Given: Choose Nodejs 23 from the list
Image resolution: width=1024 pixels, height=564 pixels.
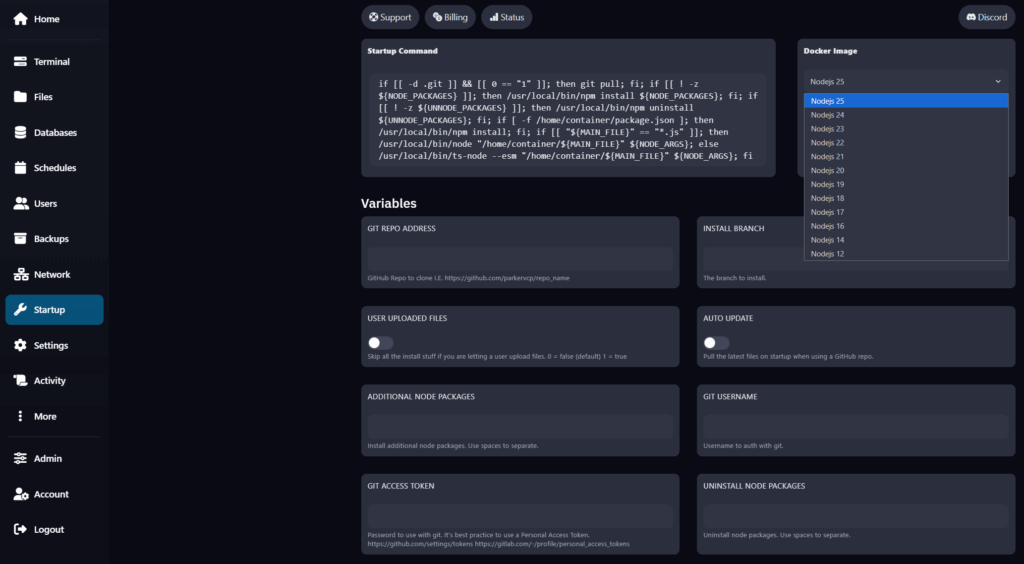Looking at the screenshot, I should (x=906, y=129).
